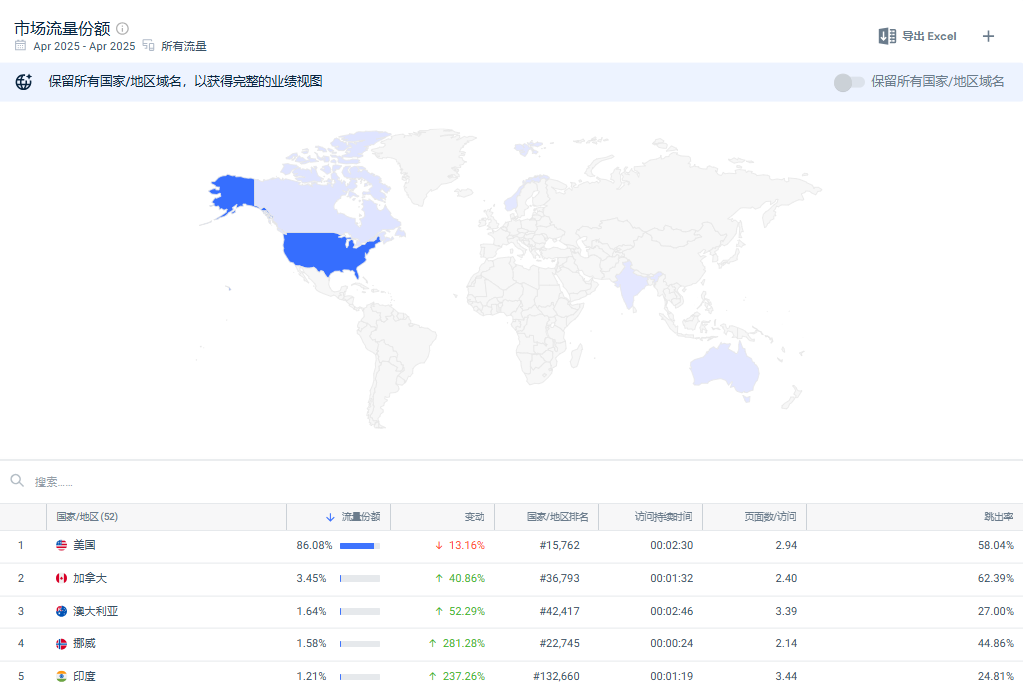
Task: Click the globe icon in the blue banner
Action: click(x=22, y=82)
